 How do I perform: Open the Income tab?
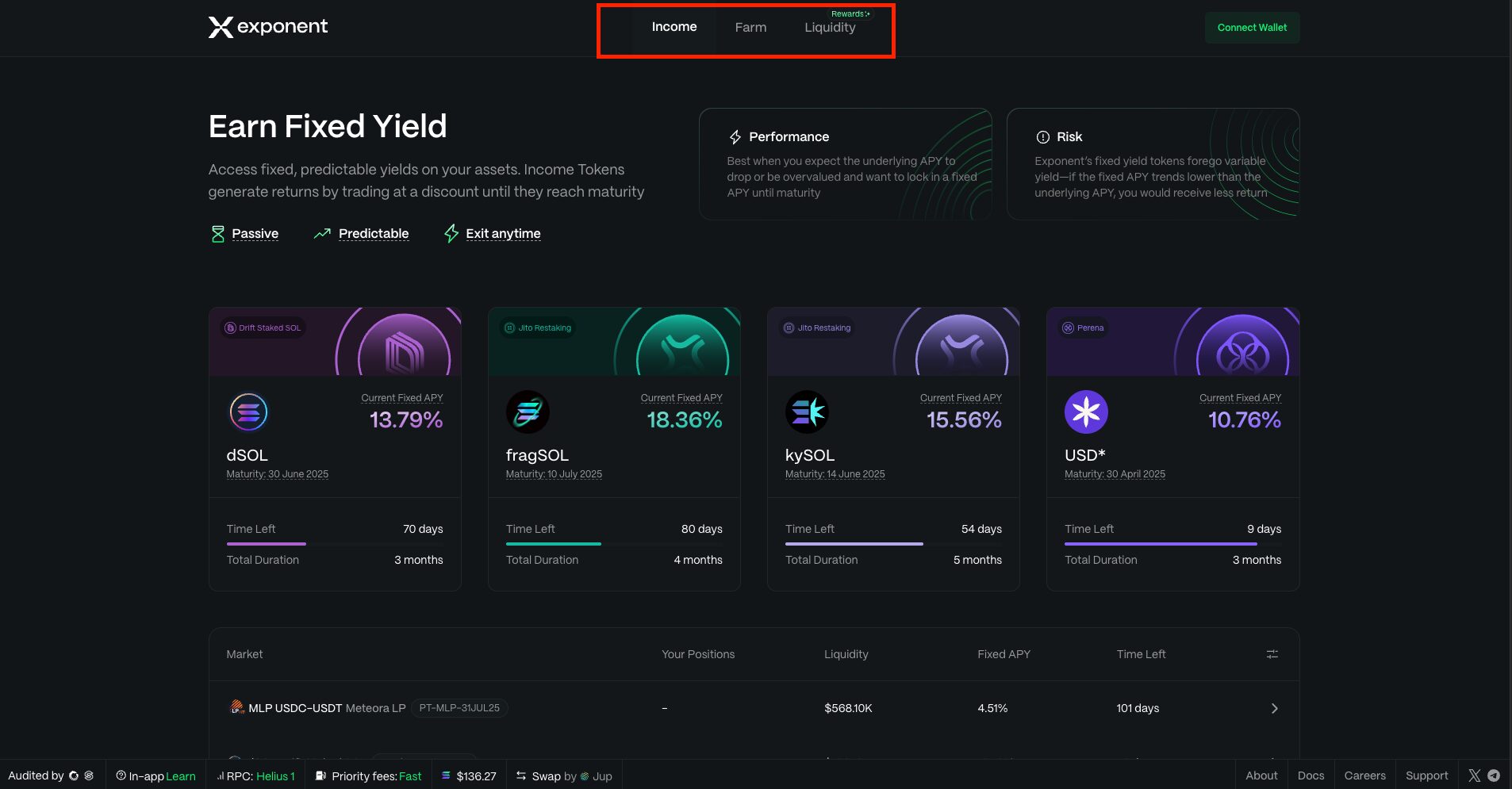tap(674, 27)
